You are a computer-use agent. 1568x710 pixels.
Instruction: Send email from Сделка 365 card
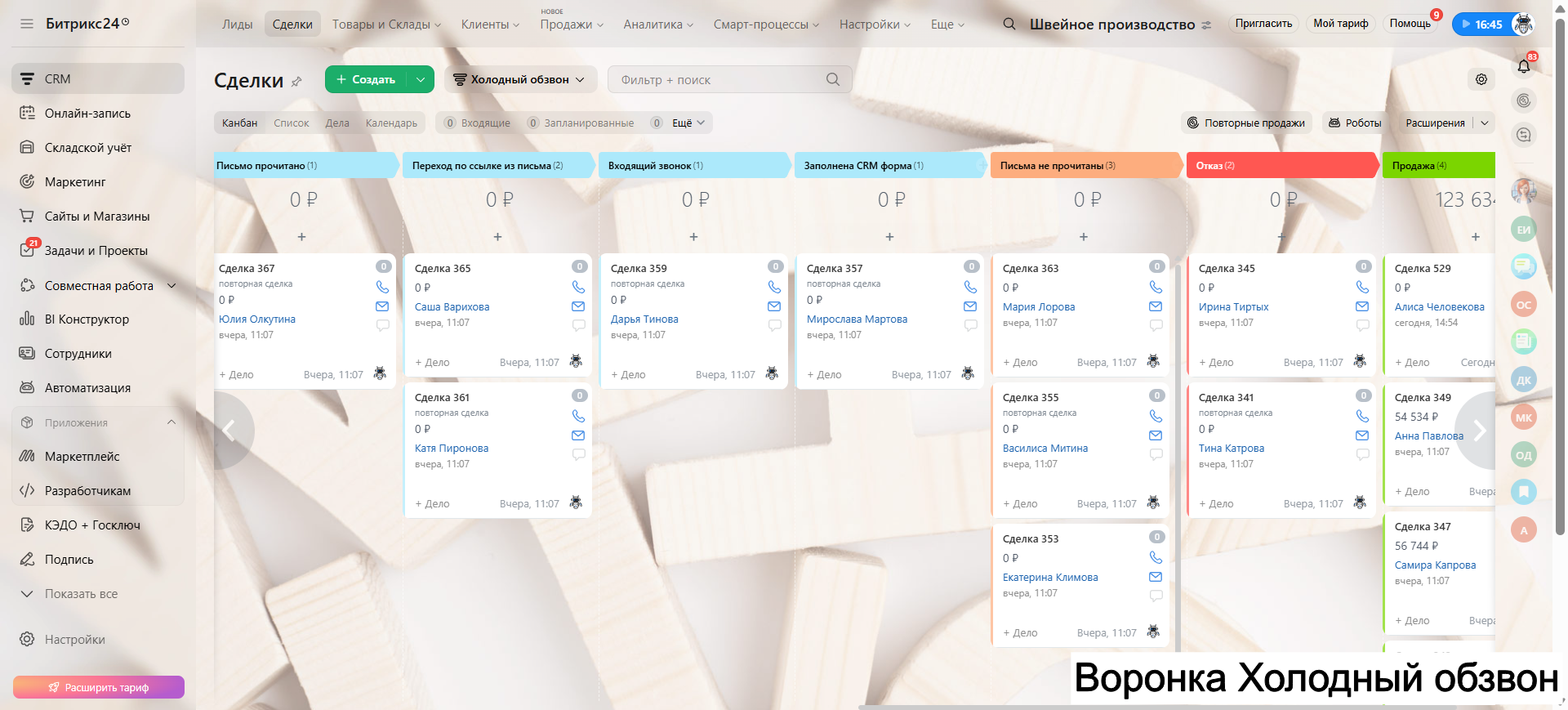578,306
